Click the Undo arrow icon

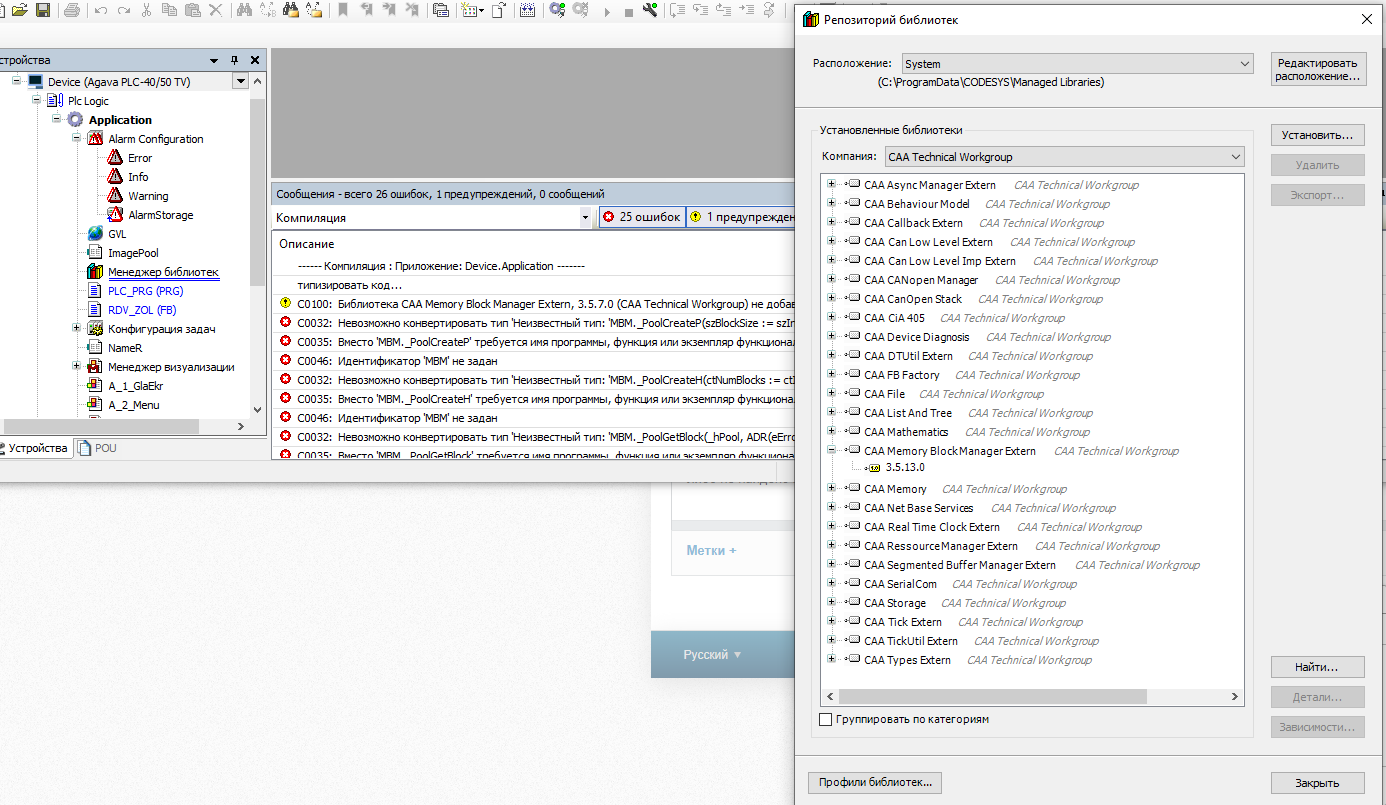point(101,10)
